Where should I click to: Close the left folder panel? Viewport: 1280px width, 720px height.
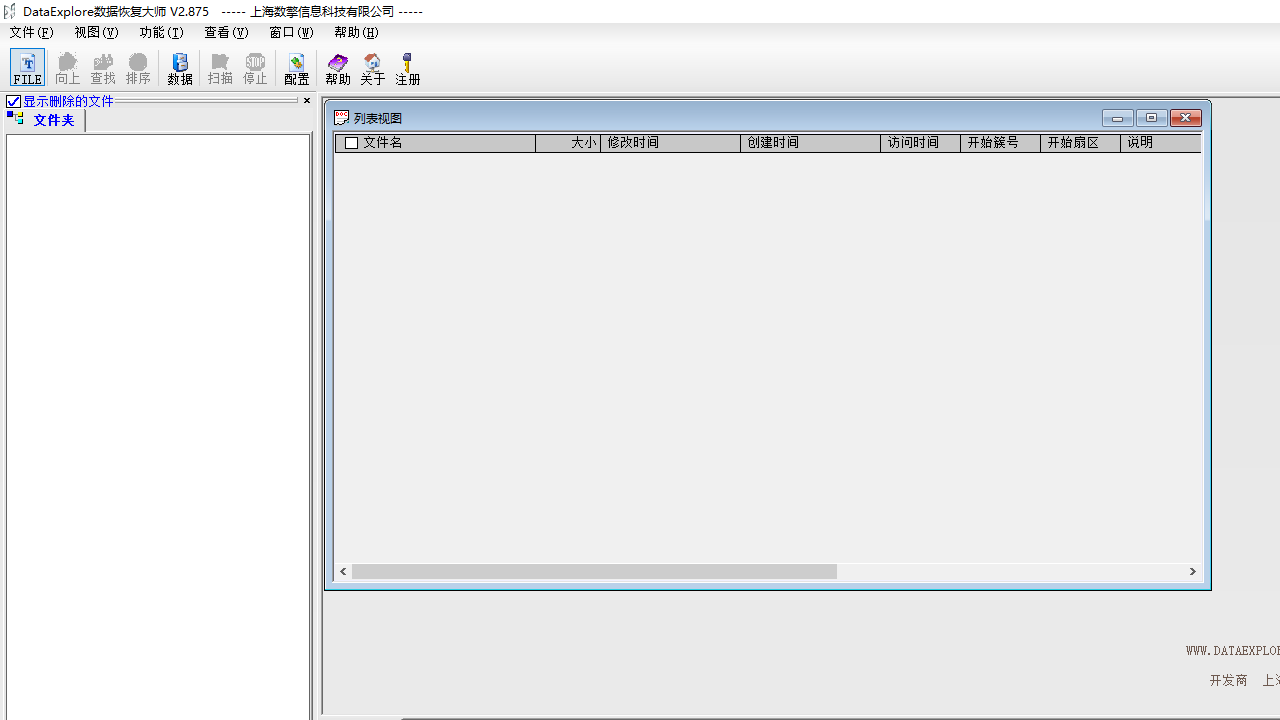307,101
